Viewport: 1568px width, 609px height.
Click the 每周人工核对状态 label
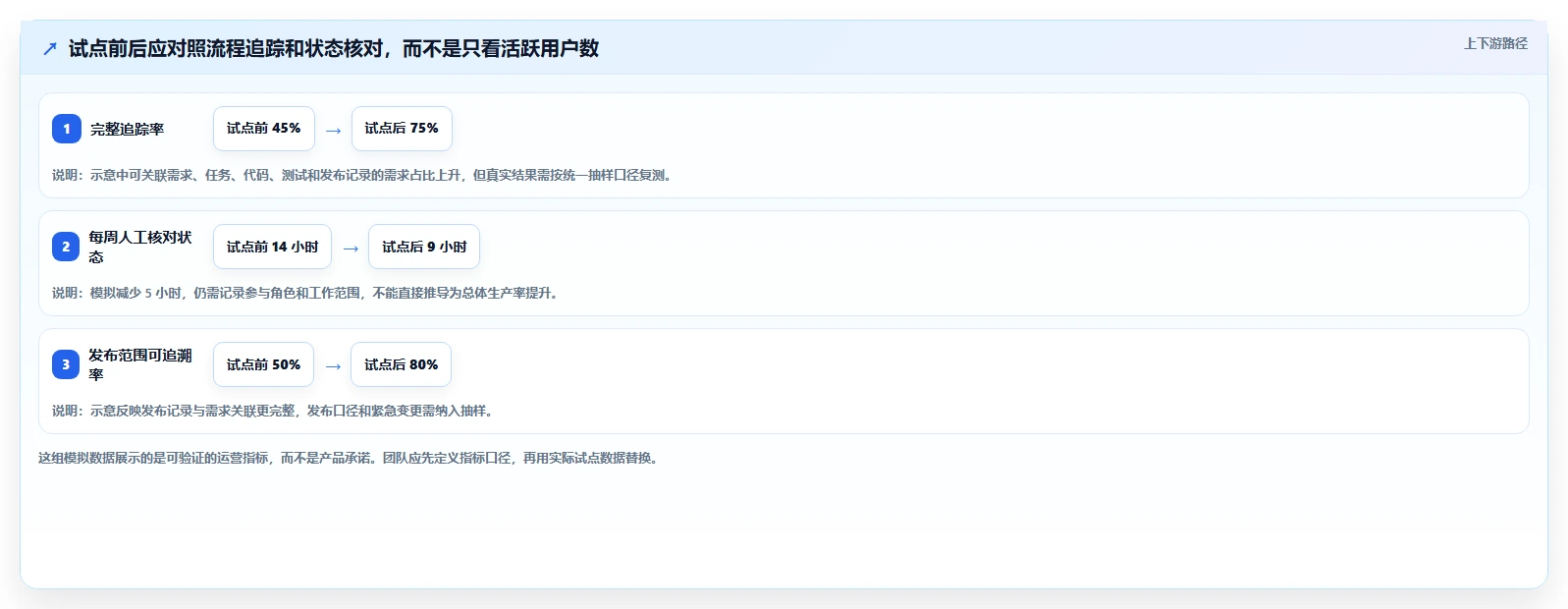click(x=140, y=247)
